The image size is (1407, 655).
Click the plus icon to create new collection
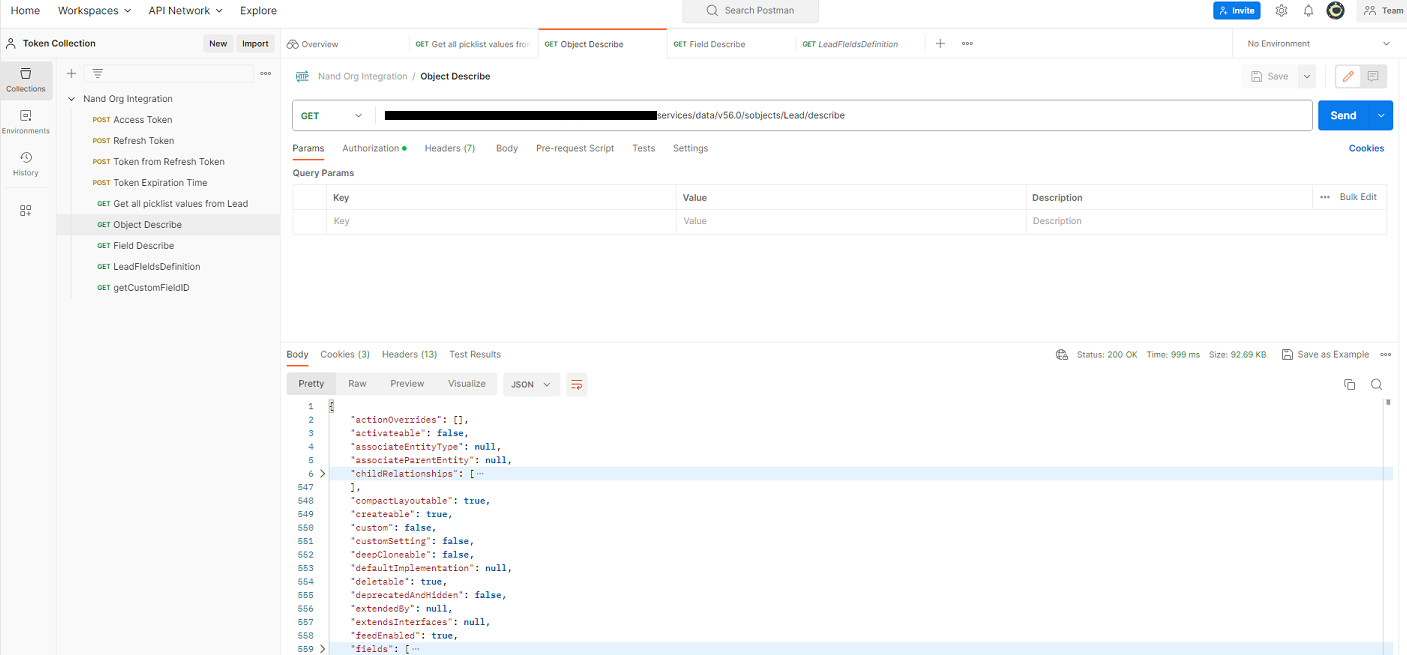71,73
